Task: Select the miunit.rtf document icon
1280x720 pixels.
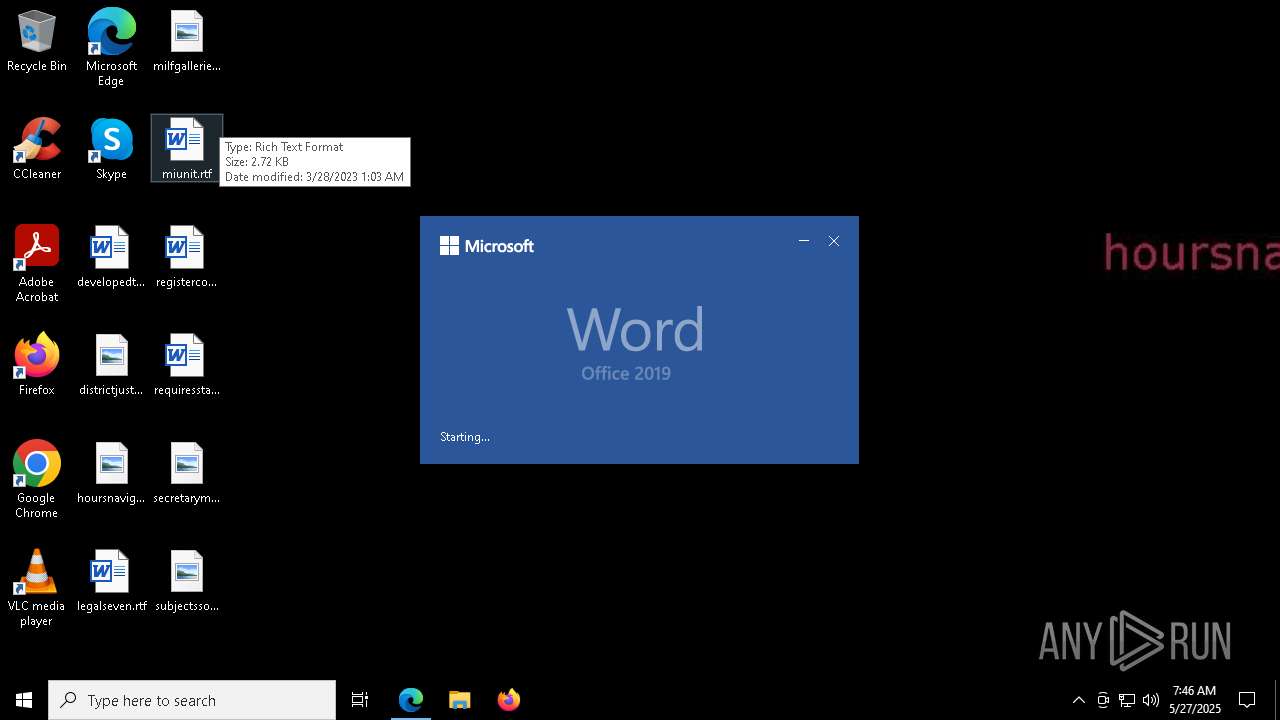Action: click(187, 149)
